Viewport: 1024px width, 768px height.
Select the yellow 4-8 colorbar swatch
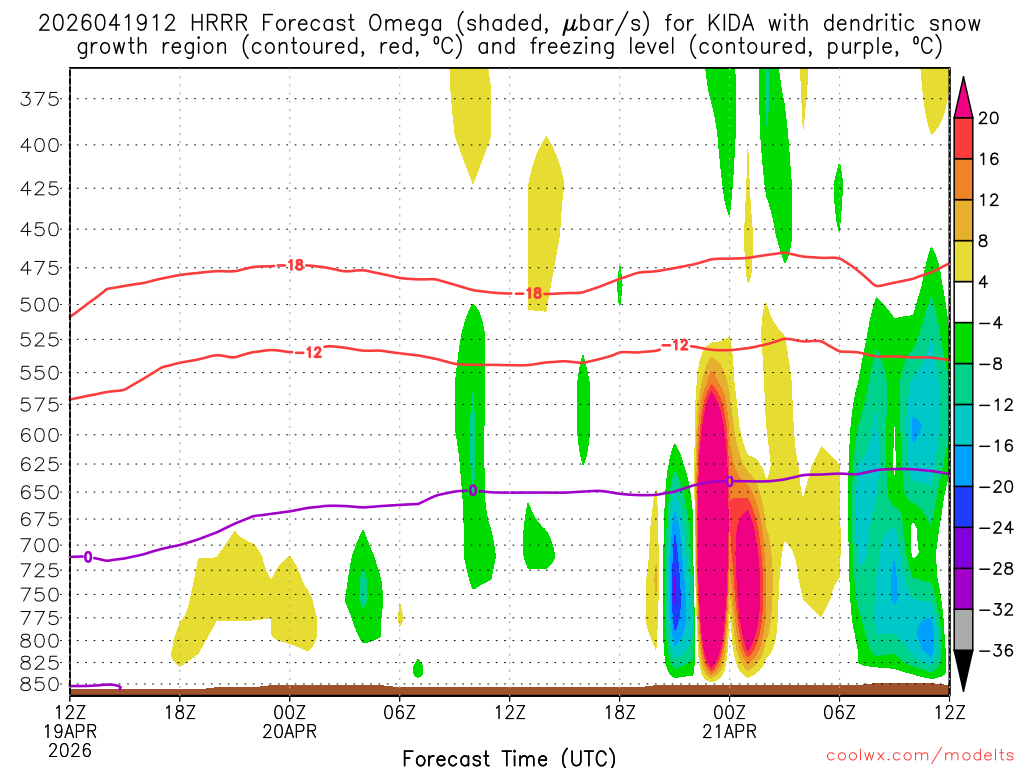tap(963, 261)
